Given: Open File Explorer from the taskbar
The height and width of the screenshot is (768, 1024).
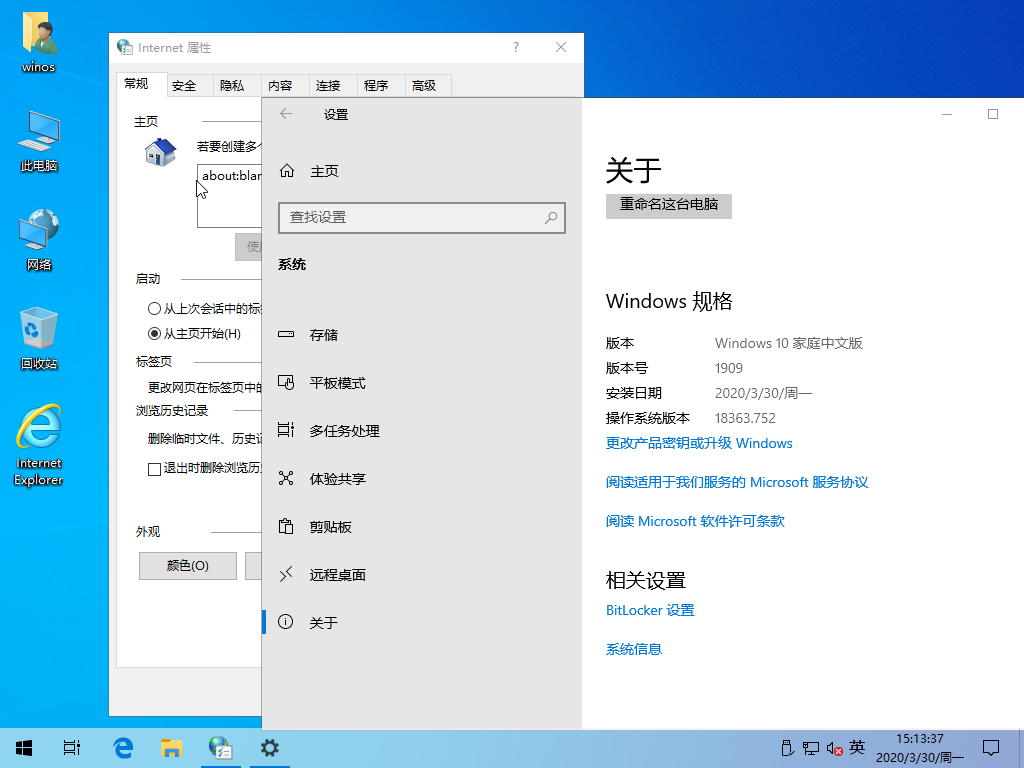Looking at the screenshot, I should [x=172, y=748].
